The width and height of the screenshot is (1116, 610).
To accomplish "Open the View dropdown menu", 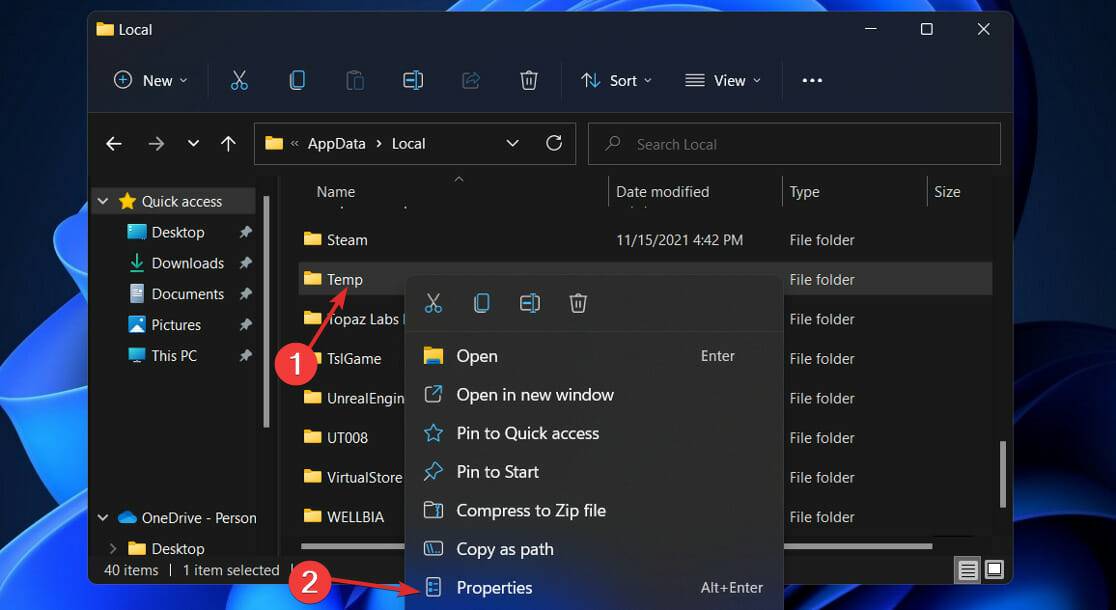I will click(x=723, y=81).
